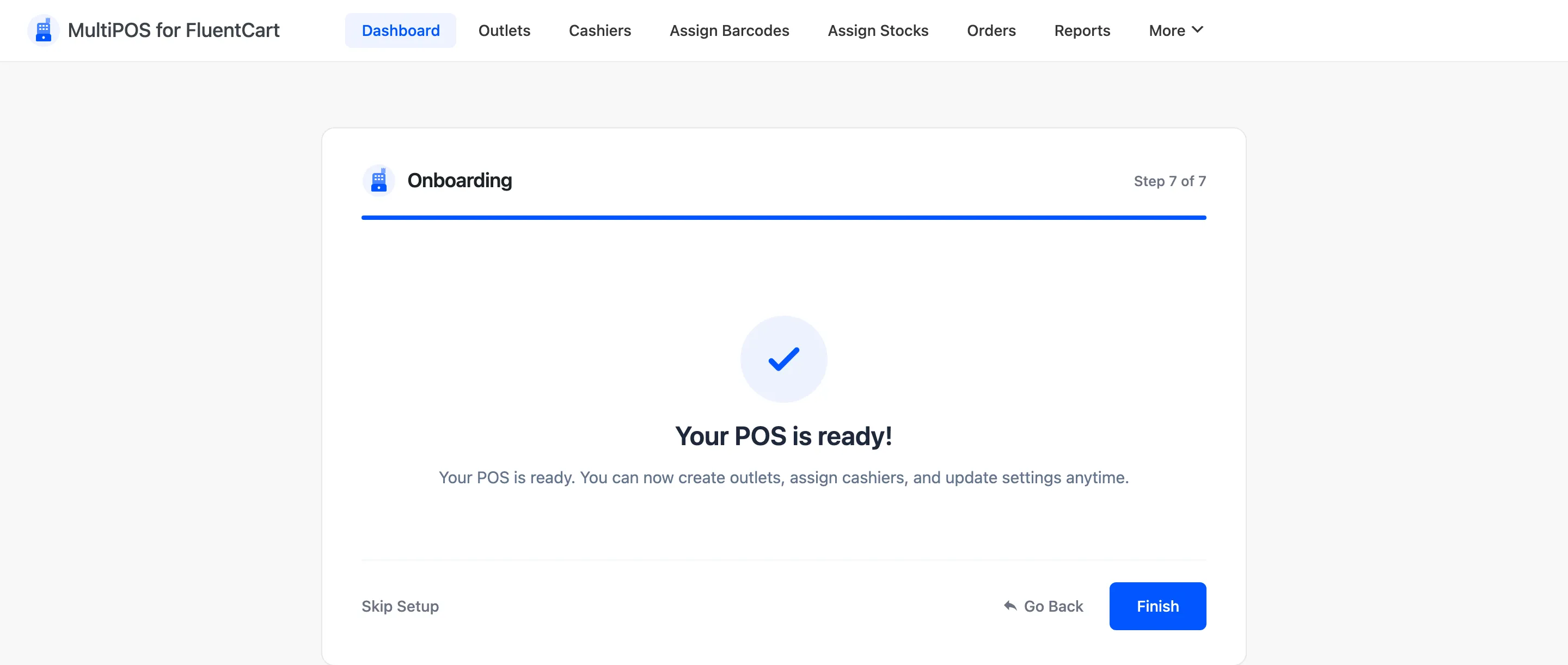Click the Skip Setup link

point(400,606)
